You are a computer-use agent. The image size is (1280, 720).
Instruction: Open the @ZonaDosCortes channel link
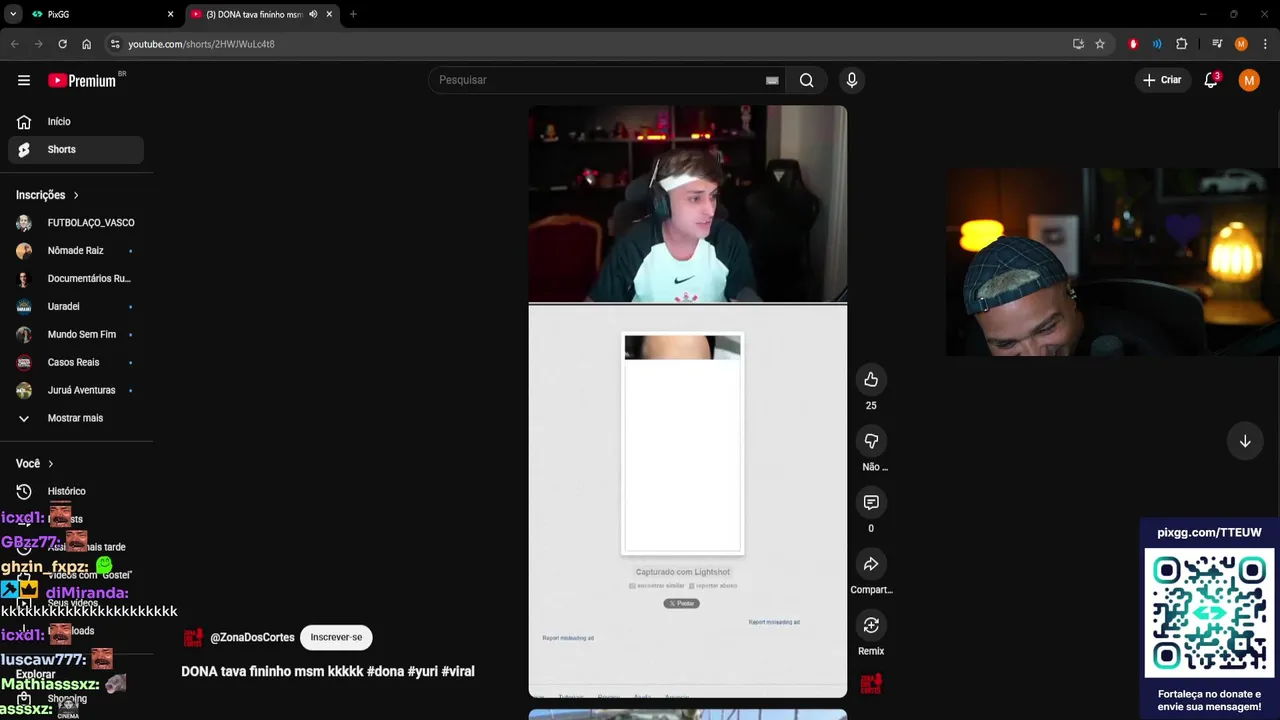(x=252, y=637)
